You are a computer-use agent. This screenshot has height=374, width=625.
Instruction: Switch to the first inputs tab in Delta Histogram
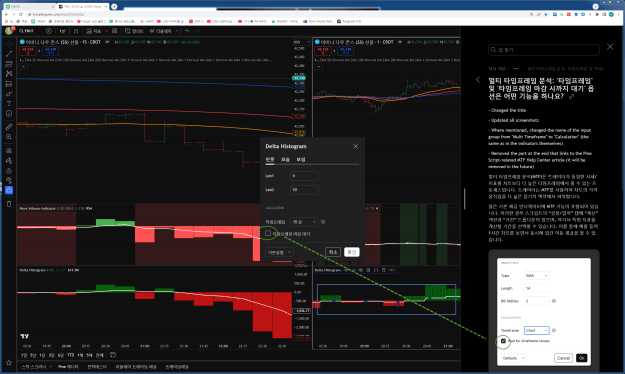pos(270,159)
